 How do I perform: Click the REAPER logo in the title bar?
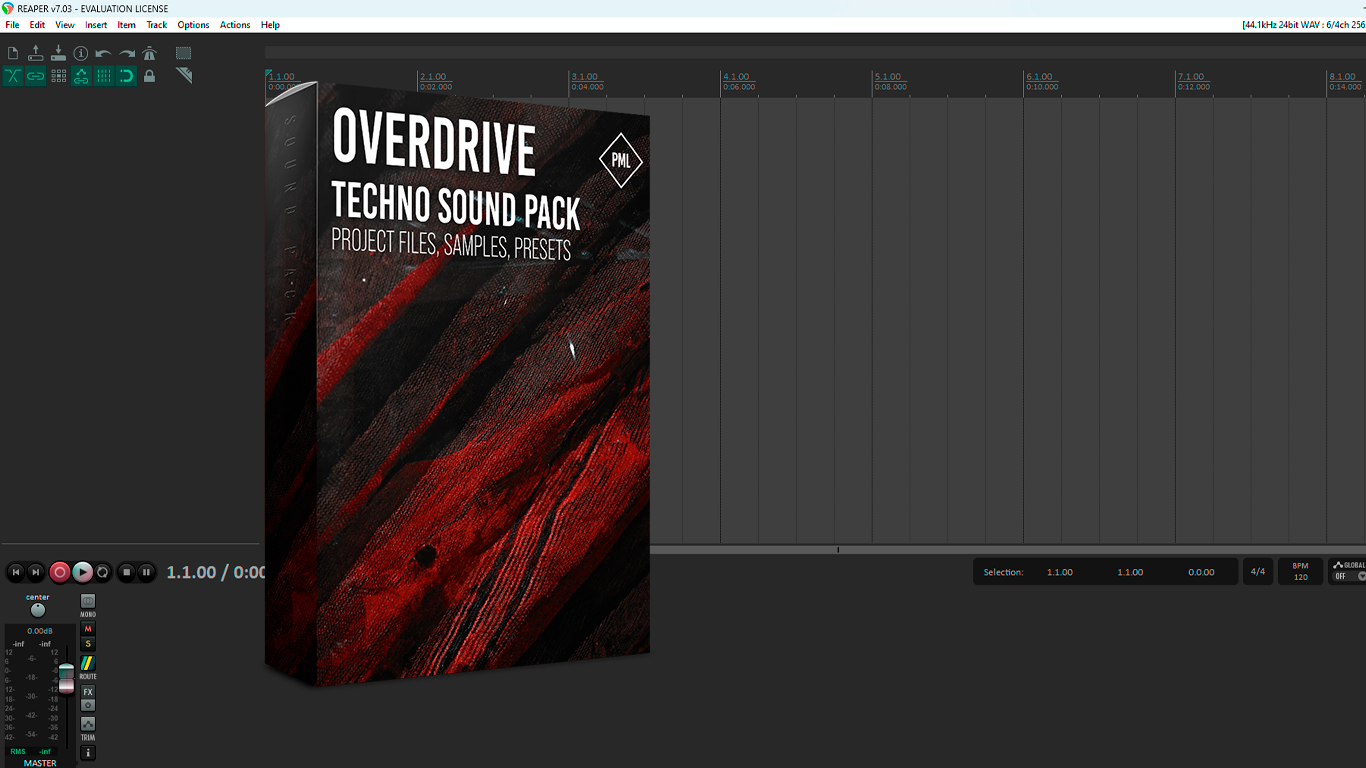tap(8, 8)
